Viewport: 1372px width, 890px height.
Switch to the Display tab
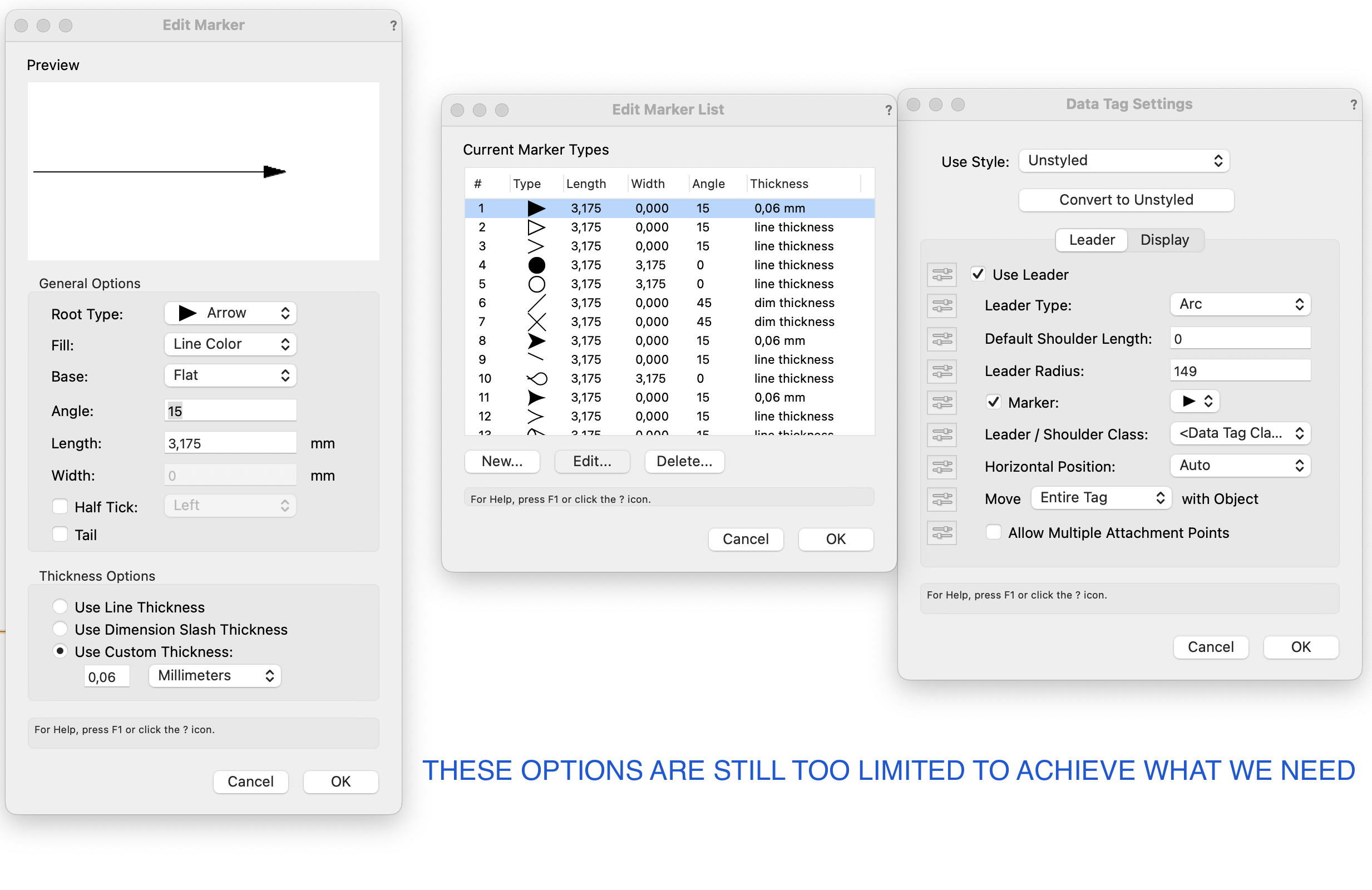coord(1164,240)
